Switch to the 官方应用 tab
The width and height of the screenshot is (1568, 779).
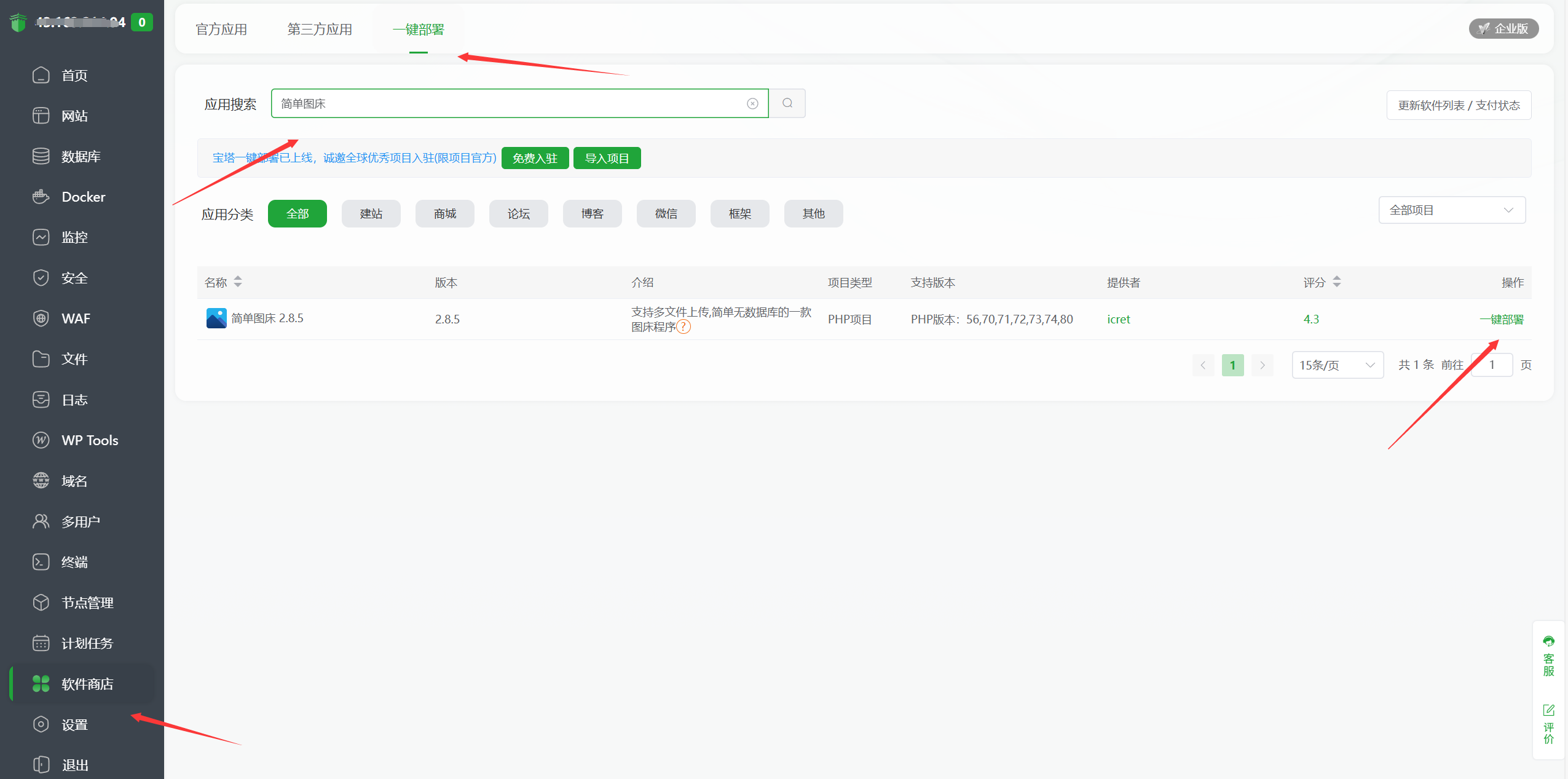221,29
